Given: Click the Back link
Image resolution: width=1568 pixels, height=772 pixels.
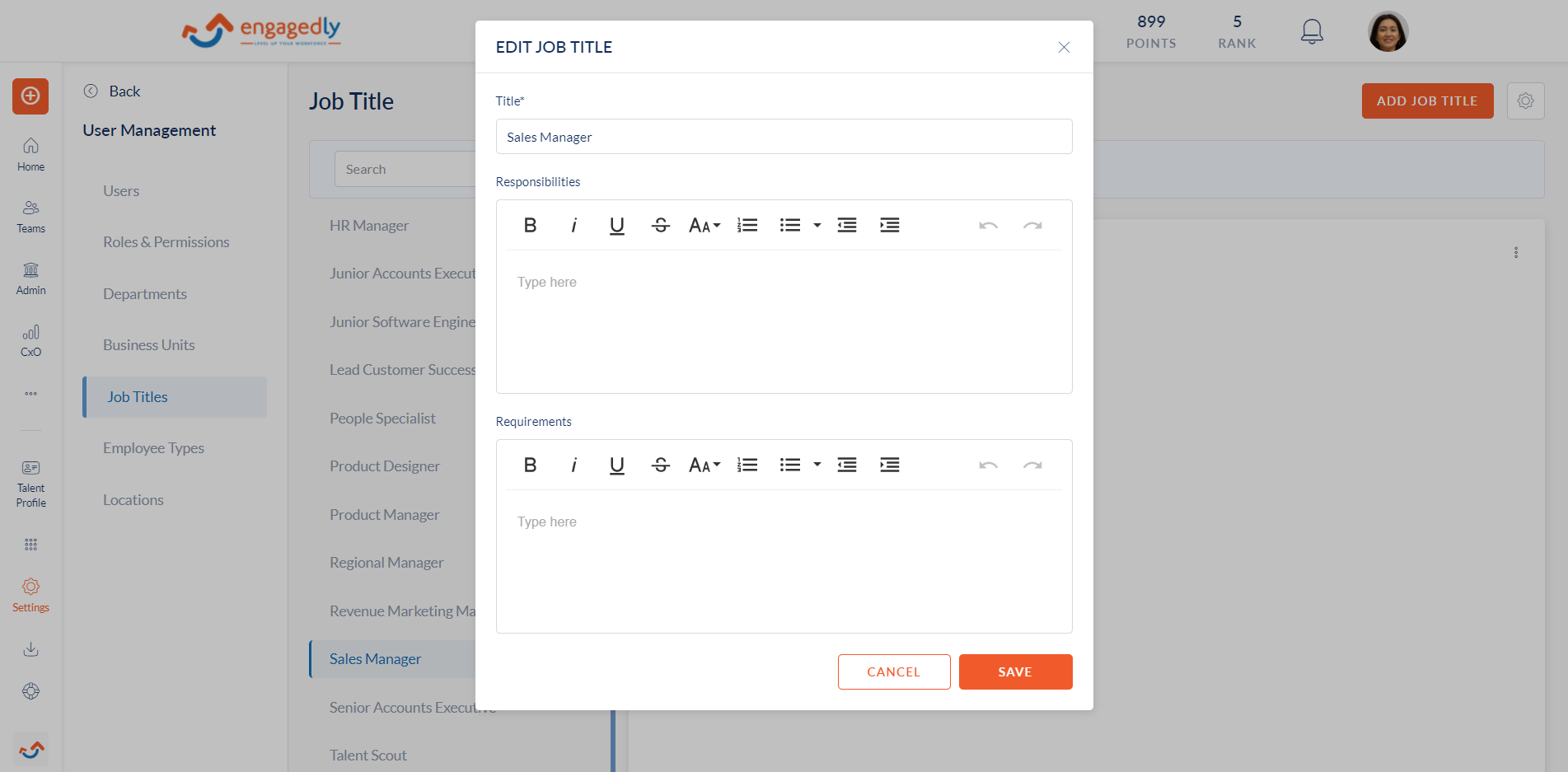Looking at the screenshot, I should click(112, 91).
